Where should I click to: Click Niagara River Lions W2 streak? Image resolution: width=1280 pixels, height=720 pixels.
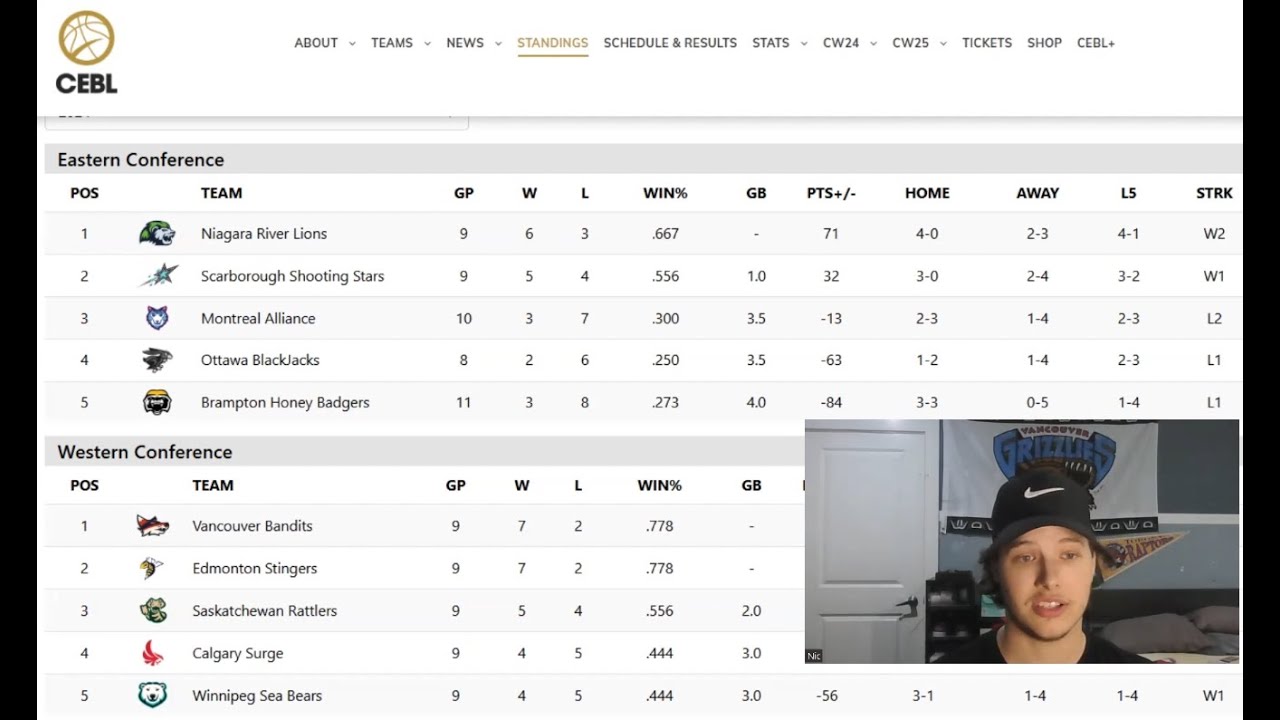tap(1214, 234)
